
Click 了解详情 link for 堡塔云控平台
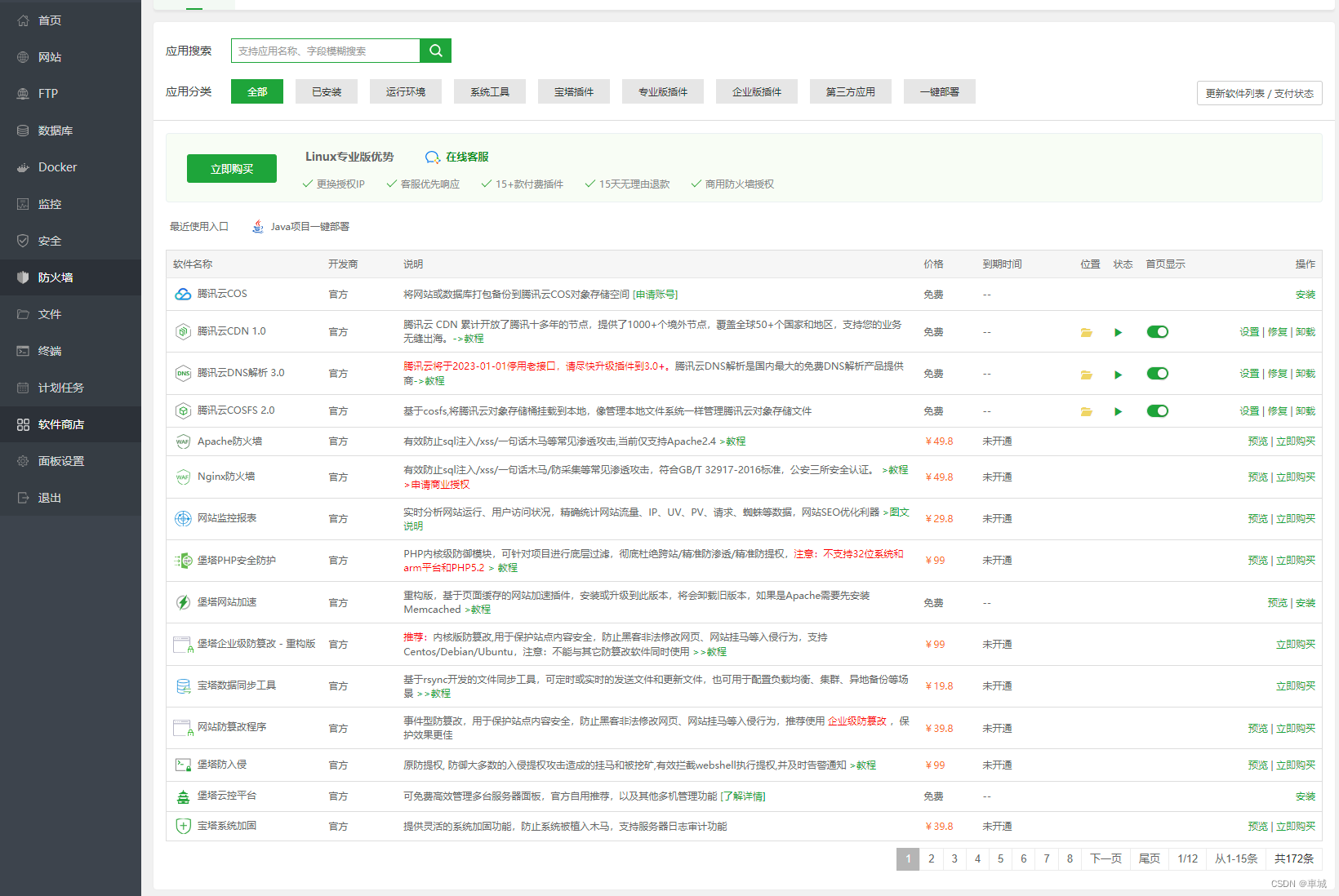pos(743,796)
